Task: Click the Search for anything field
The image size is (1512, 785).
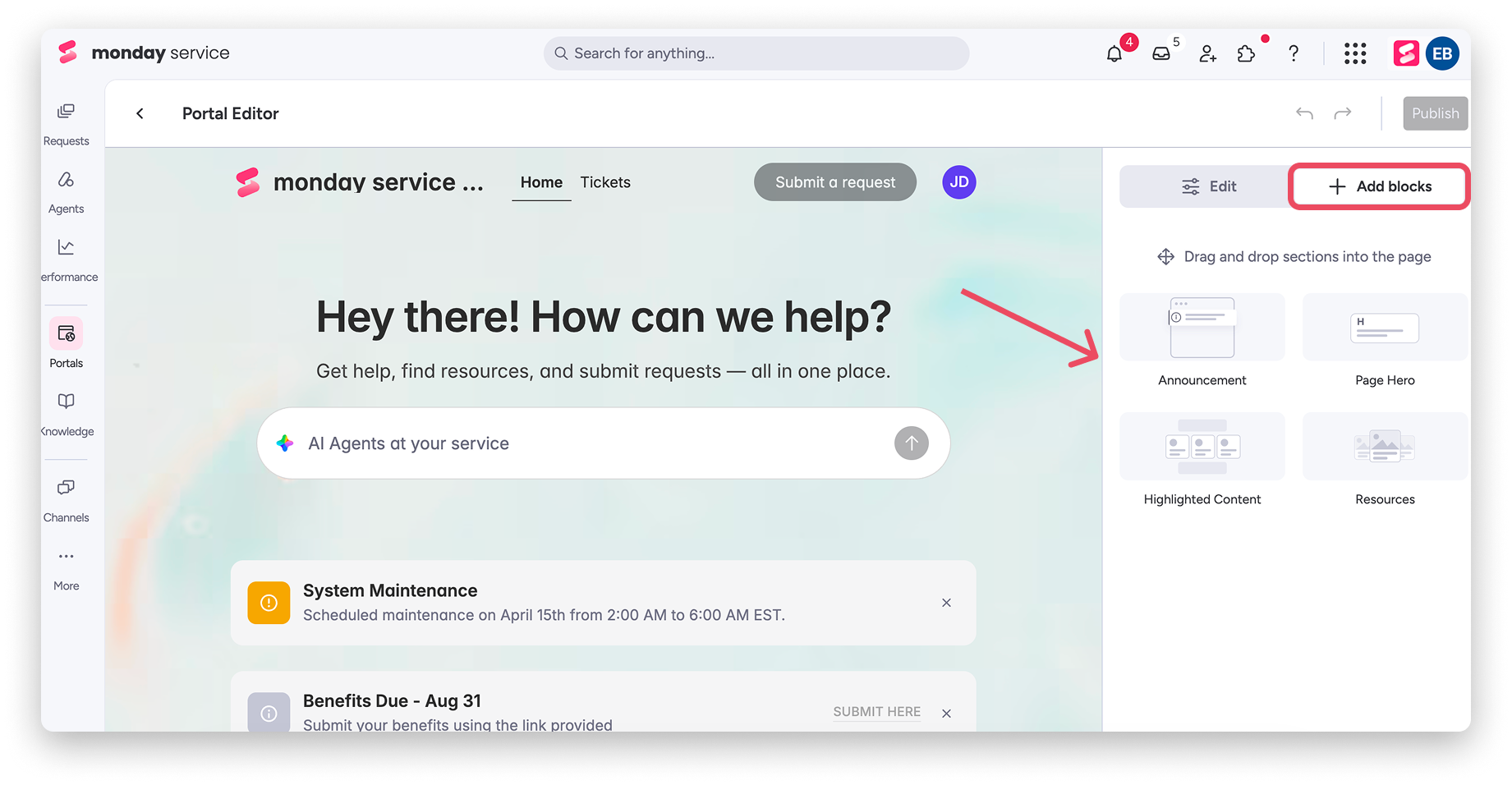Action: pyautogui.click(x=756, y=53)
